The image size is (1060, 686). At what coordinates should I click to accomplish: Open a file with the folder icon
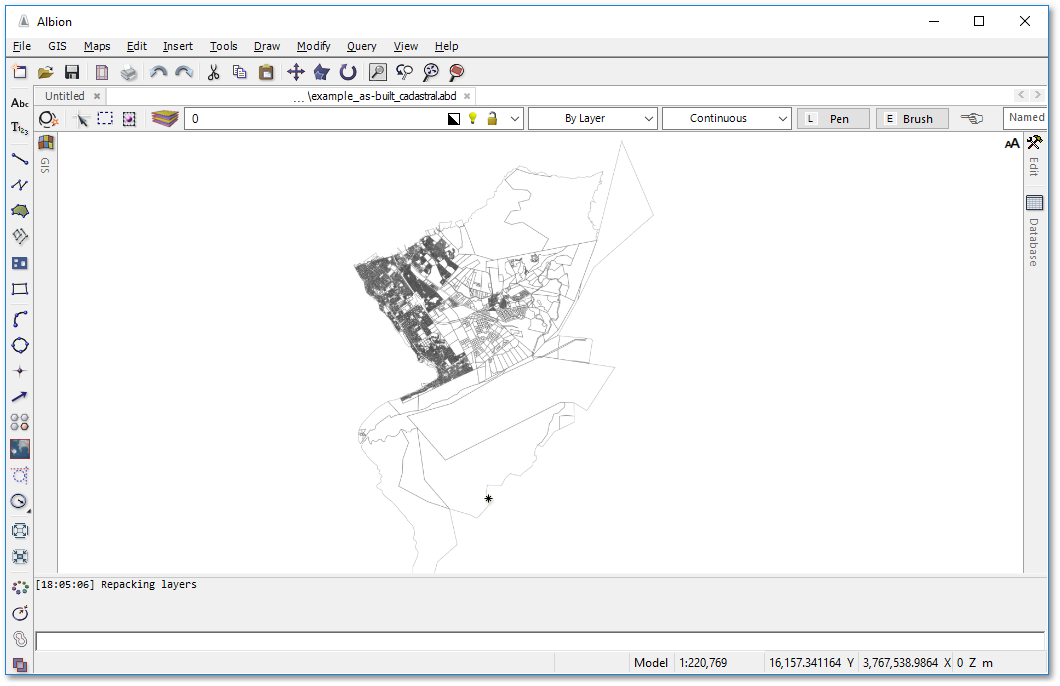45,72
